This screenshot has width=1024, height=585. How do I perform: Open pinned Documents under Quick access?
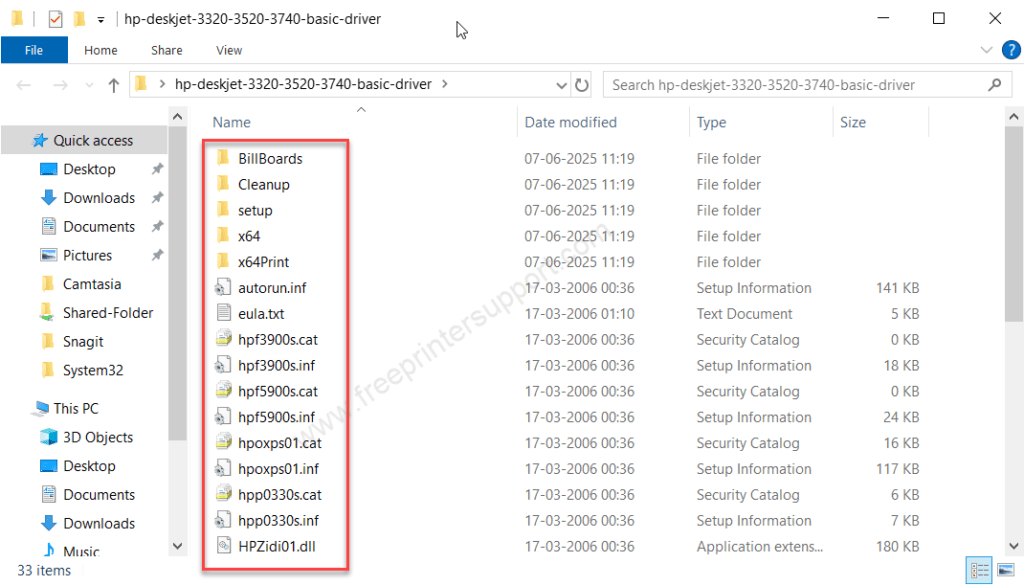(99, 227)
